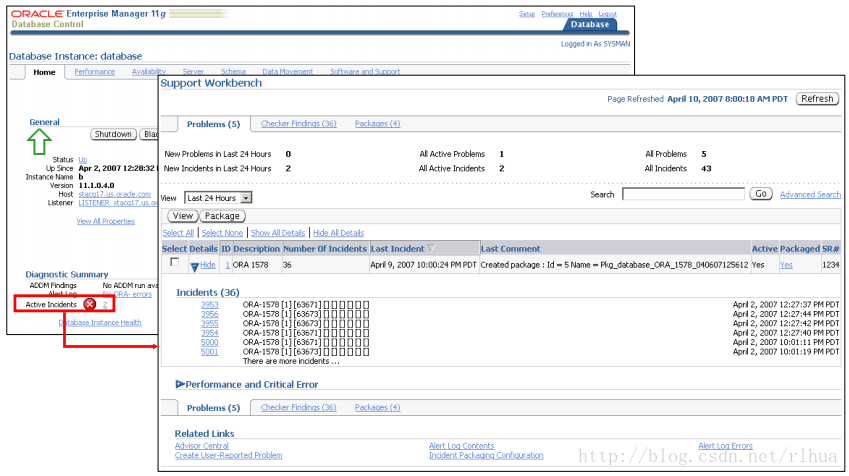Open incident 5000 link
This screenshot has height=476, width=849.
point(210,342)
